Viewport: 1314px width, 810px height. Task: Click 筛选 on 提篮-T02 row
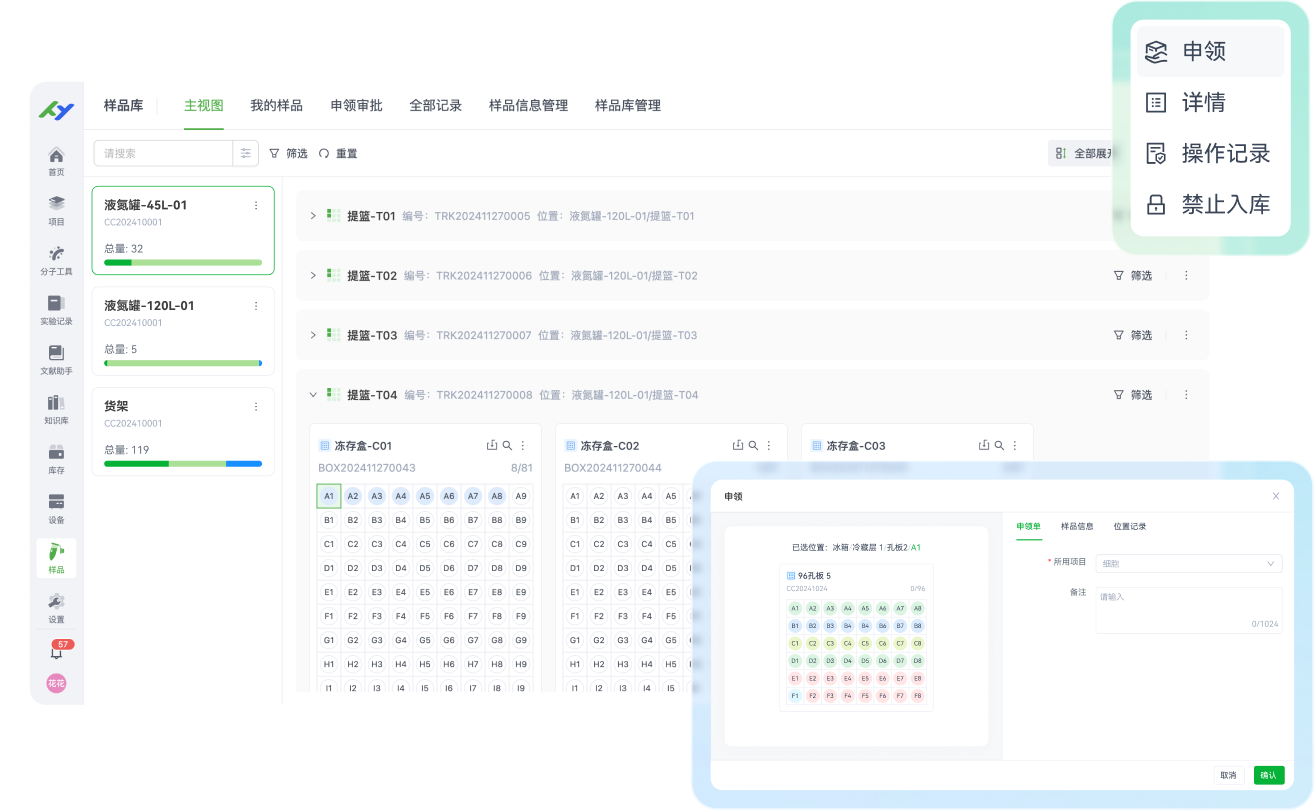pyautogui.click(x=1133, y=276)
